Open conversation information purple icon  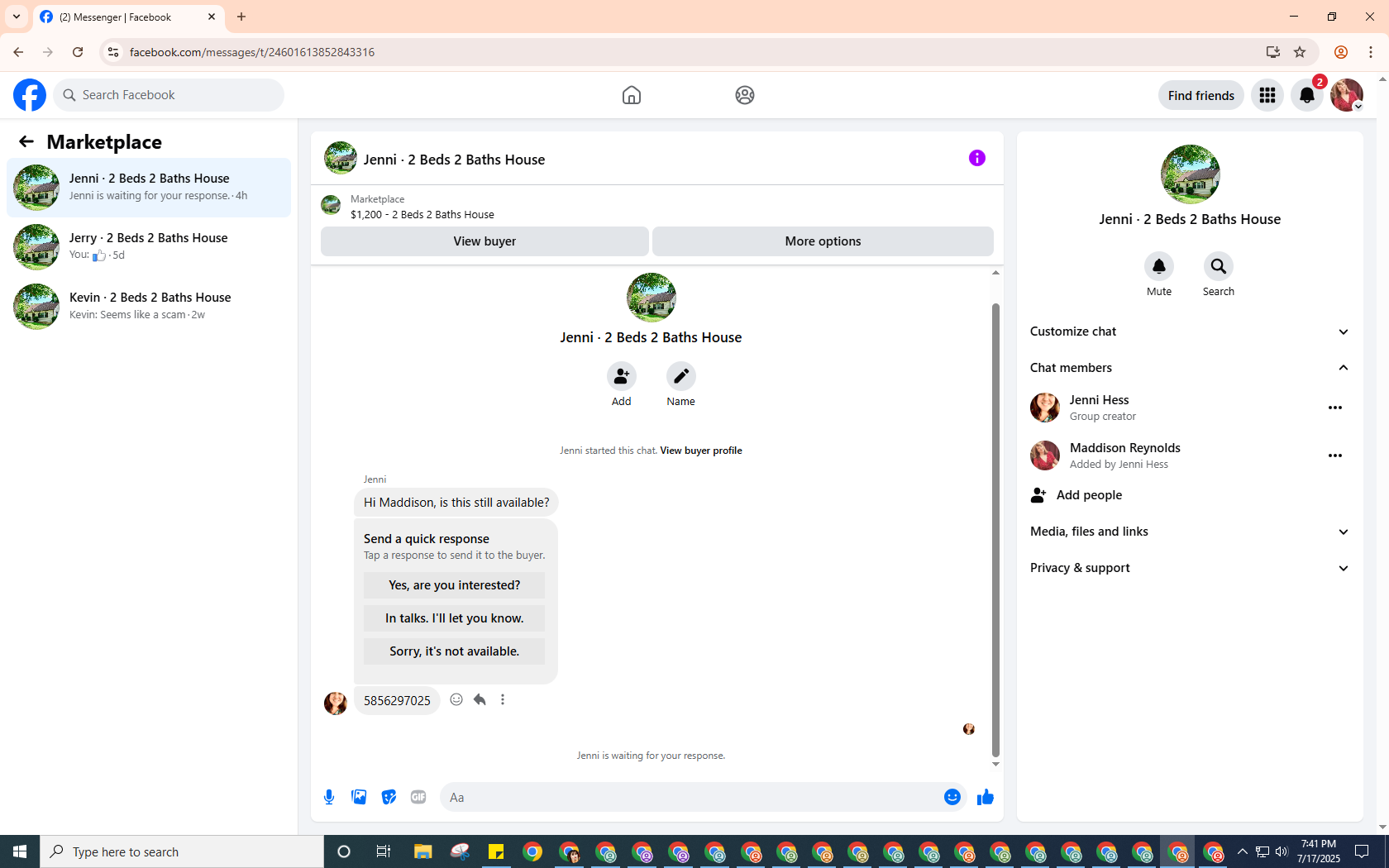(x=977, y=158)
